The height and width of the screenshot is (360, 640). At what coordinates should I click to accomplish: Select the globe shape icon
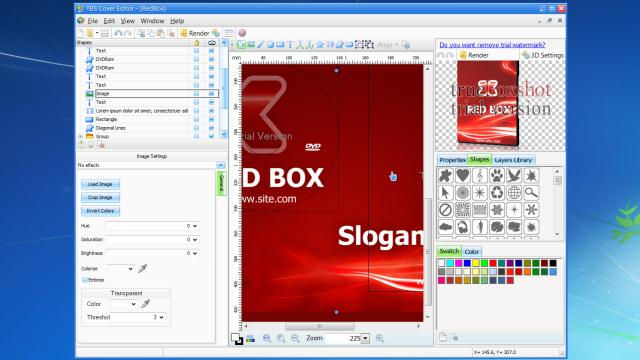pos(514,193)
